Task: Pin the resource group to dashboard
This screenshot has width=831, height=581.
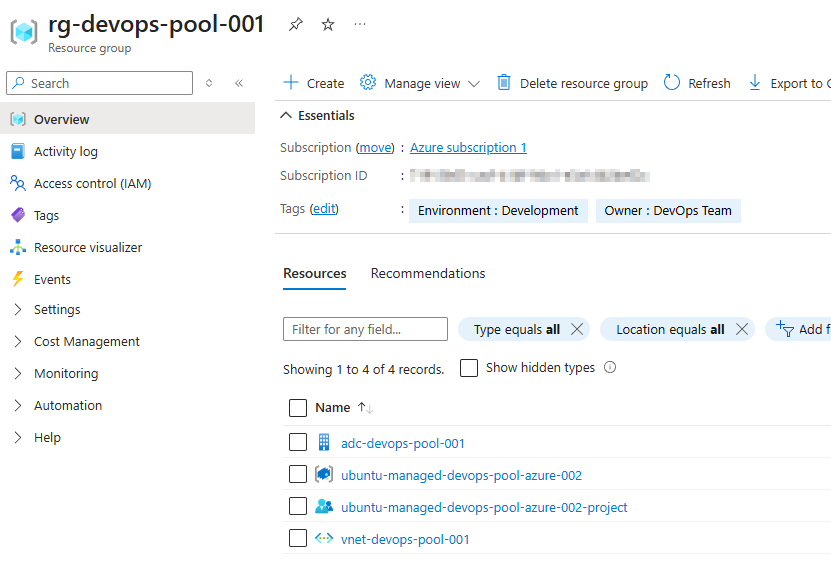Action: [x=295, y=24]
